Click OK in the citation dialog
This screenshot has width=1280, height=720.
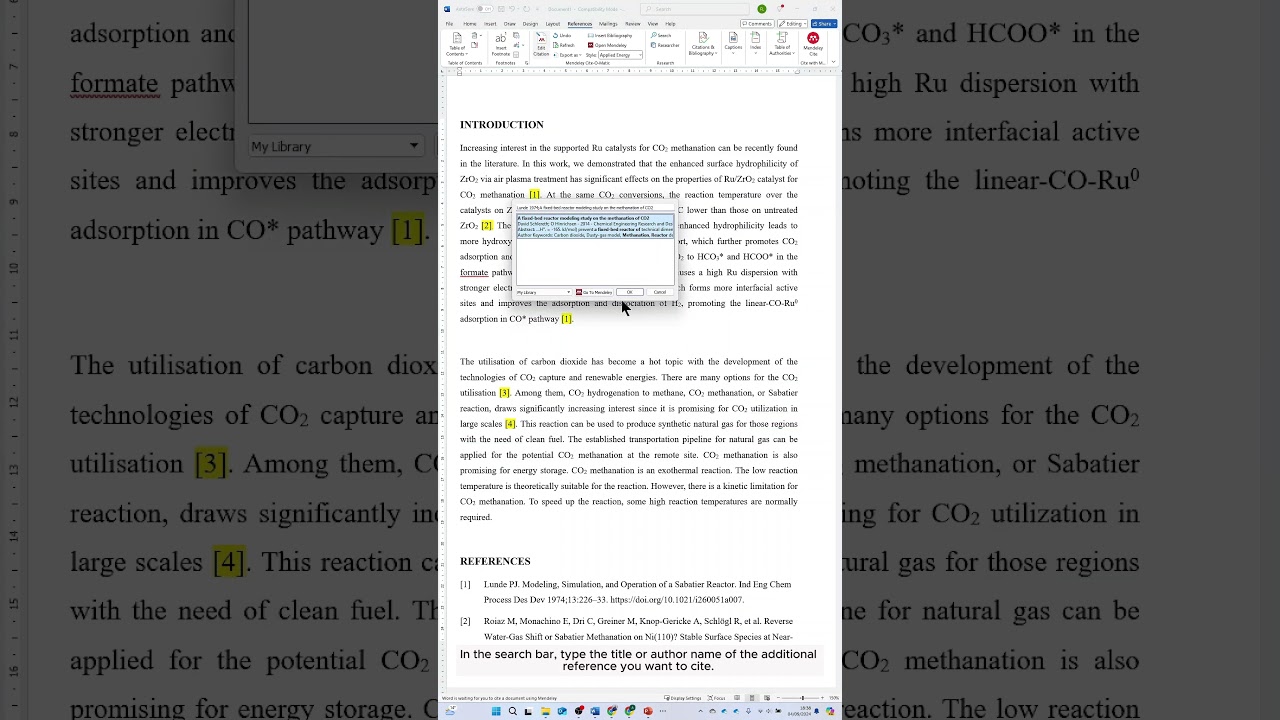tap(630, 292)
